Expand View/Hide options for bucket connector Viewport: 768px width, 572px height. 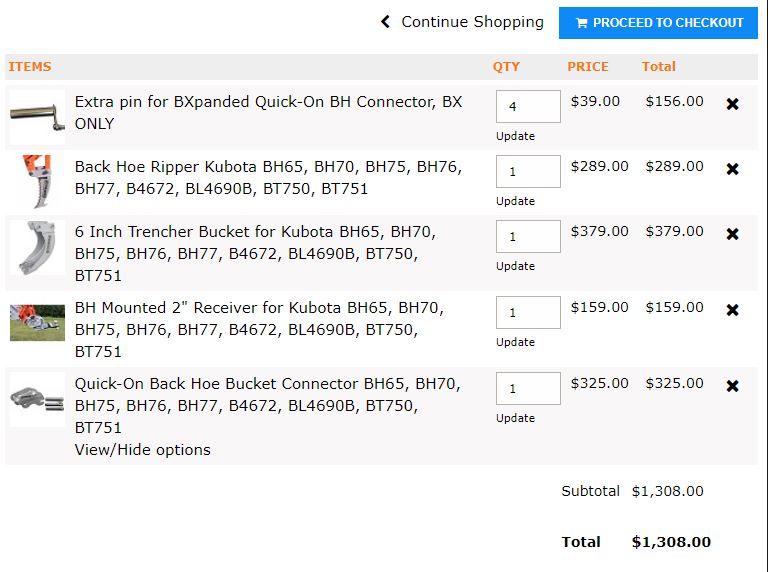point(143,450)
